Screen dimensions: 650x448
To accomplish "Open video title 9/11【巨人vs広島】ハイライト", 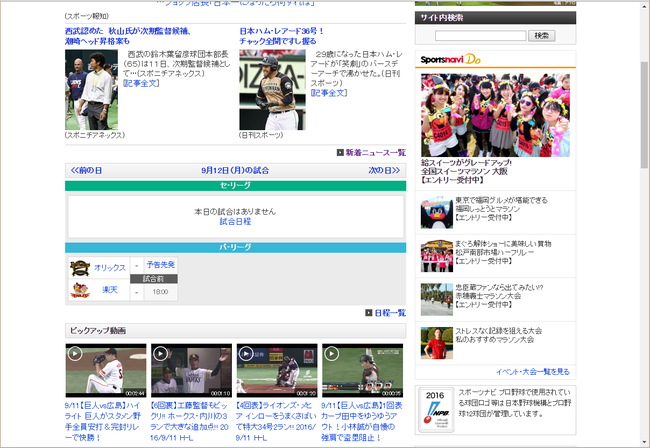I will pyautogui.click(x=103, y=421).
